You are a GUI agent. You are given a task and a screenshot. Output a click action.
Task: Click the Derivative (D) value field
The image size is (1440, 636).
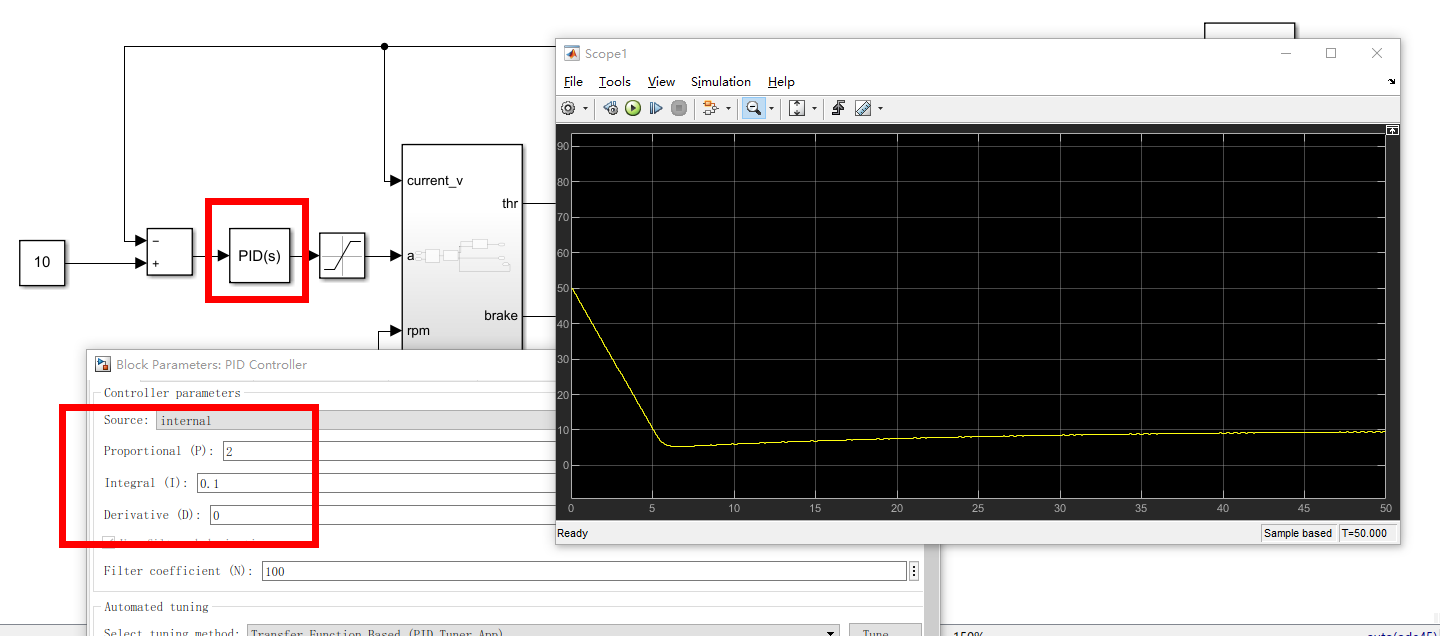381,515
